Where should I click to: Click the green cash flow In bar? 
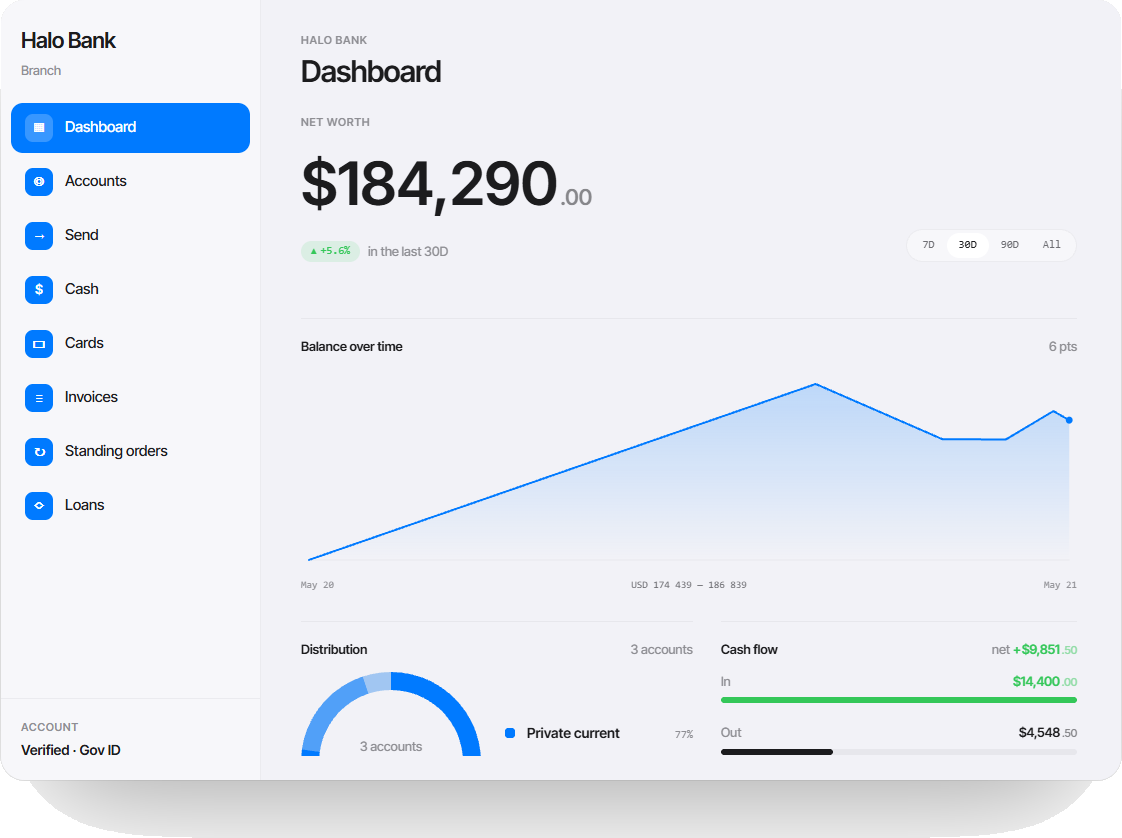899,700
